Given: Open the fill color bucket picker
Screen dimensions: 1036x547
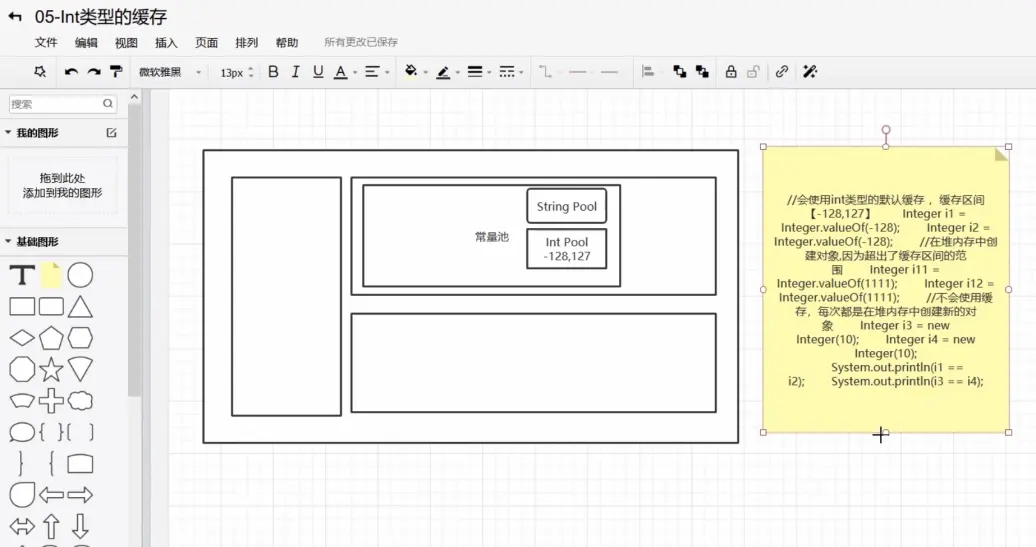Looking at the screenshot, I should [x=411, y=72].
